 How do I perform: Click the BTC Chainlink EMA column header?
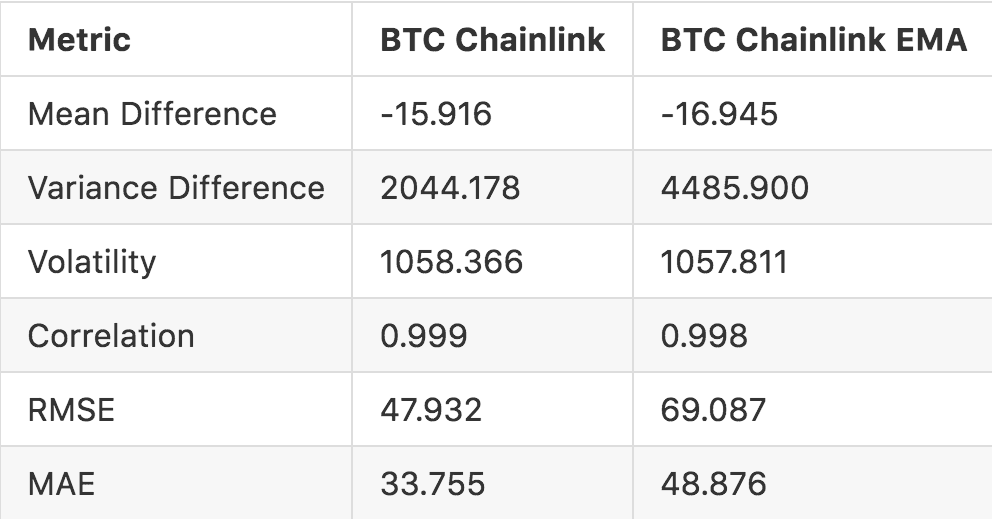[813, 40]
